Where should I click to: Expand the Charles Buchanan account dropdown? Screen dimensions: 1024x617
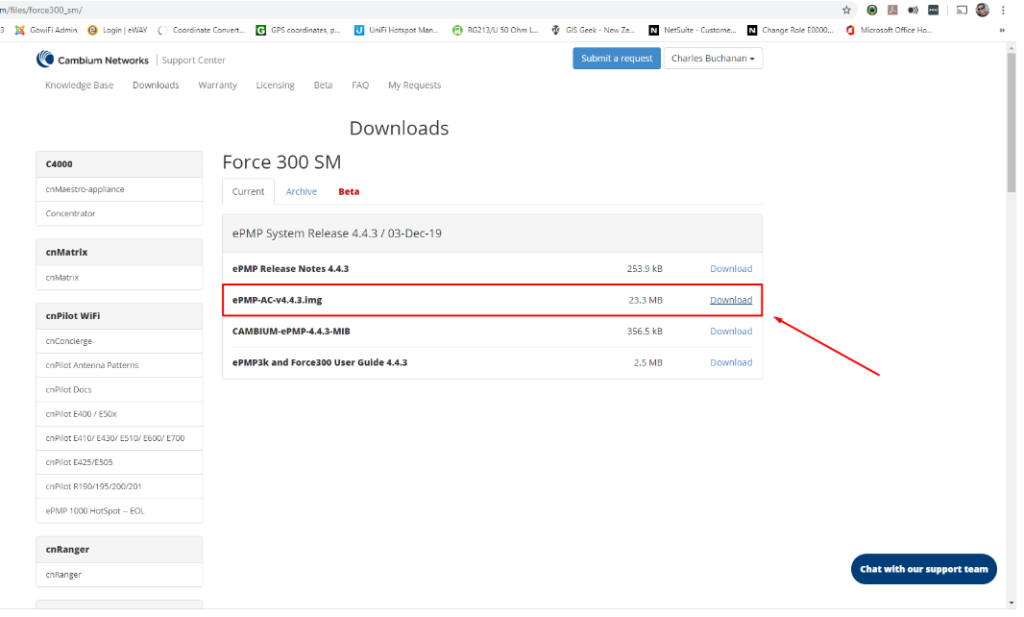point(713,59)
